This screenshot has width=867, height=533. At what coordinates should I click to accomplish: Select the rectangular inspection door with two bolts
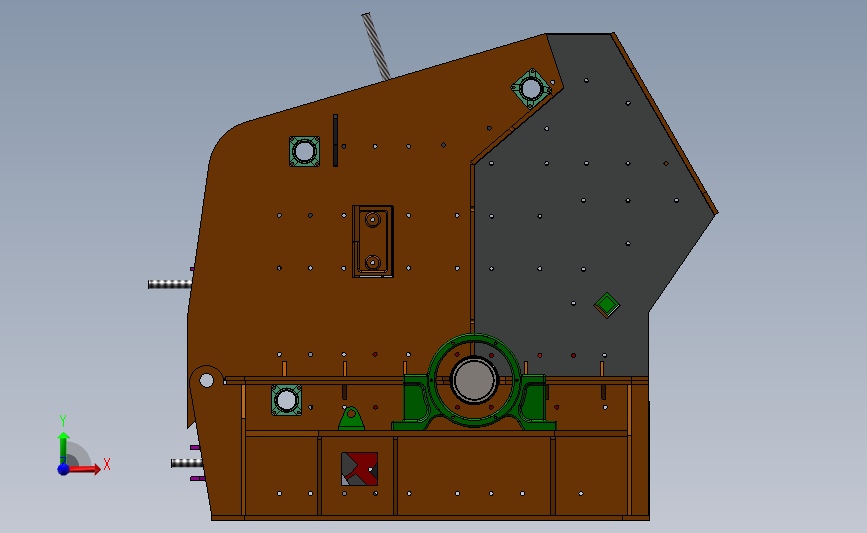click(373, 241)
